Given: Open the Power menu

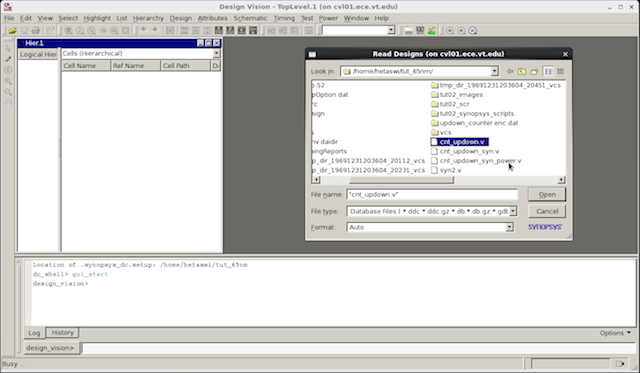Looking at the screenshot, I should pos(328,18).
